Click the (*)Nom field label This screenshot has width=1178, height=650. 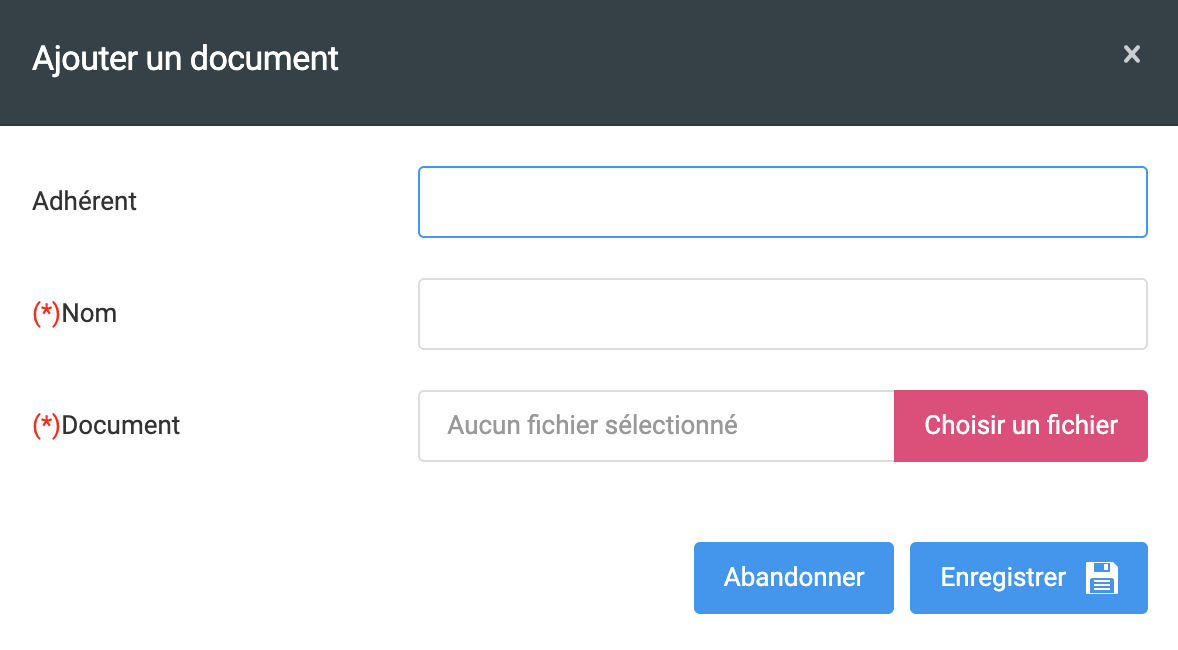point(74,313)
